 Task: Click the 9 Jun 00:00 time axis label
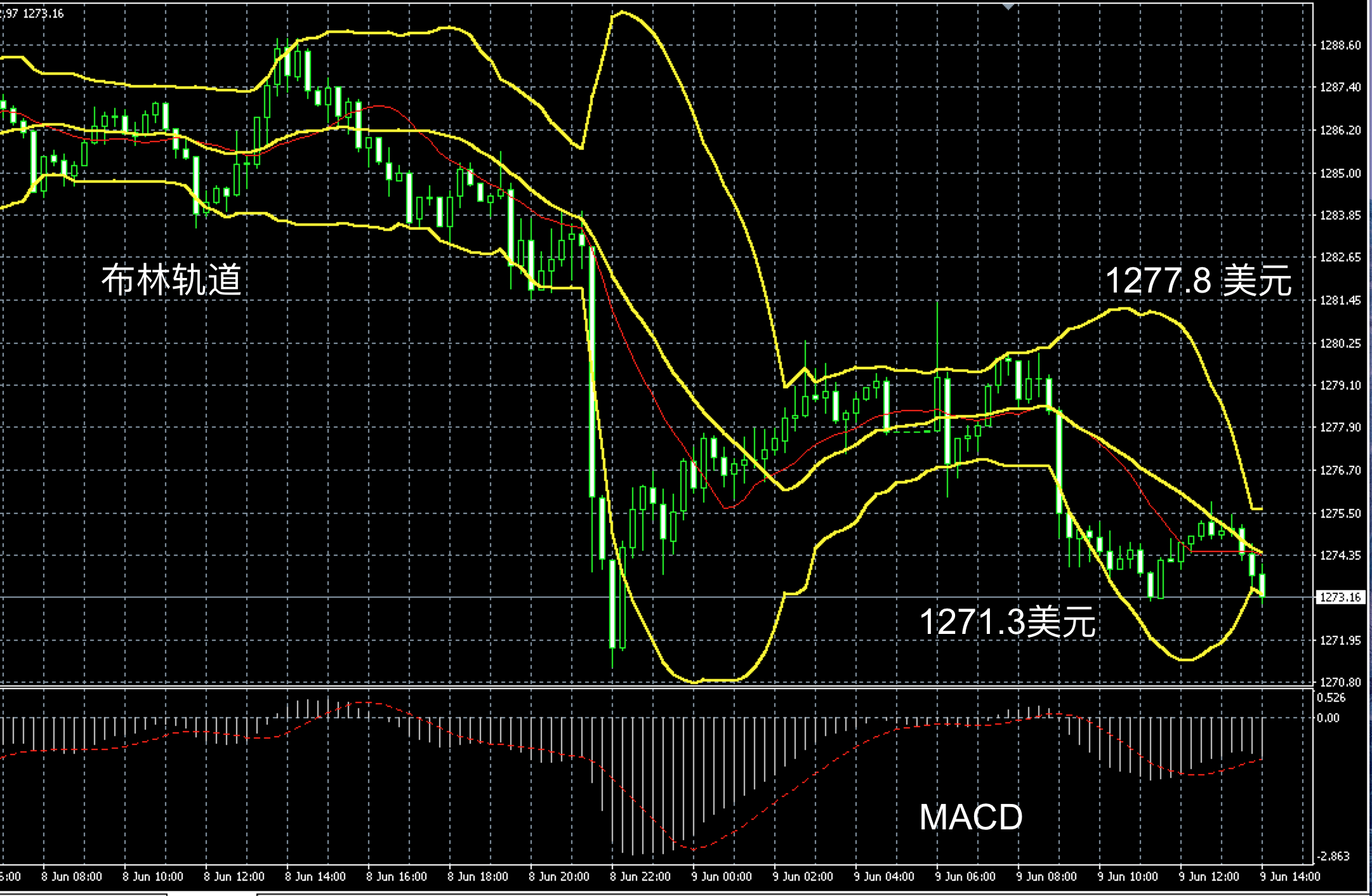(x=722, y=876)
